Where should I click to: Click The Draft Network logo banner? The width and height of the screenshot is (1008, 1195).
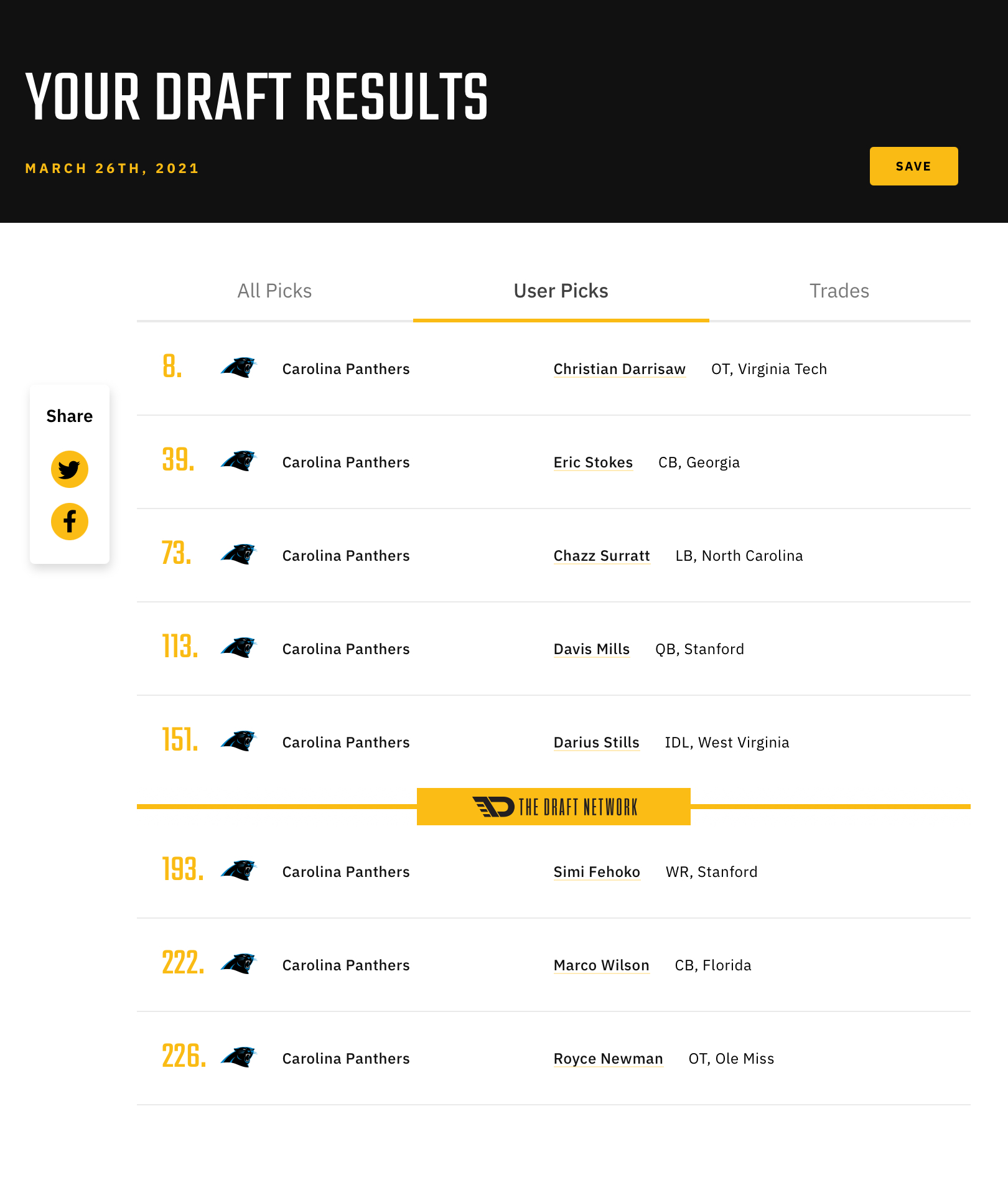(x=554, y=807)
